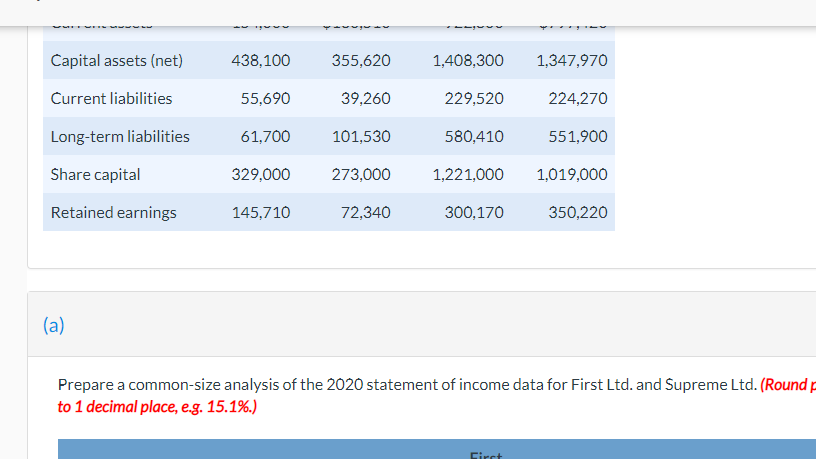Click the value 224,270 in Current liabilities row
The width and height of the screenshot is (816, 459).
click(x=578, y=98)
